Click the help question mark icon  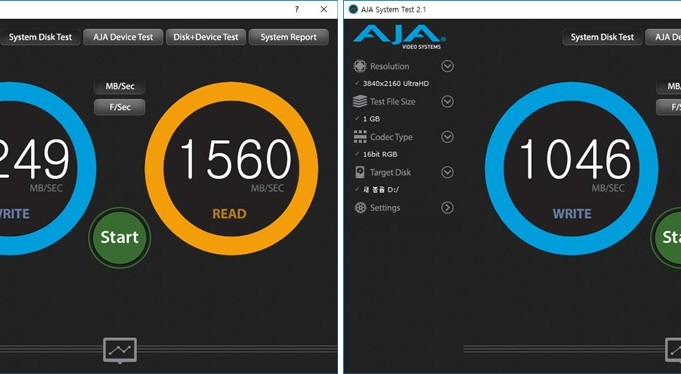click(x=297, y=9)
